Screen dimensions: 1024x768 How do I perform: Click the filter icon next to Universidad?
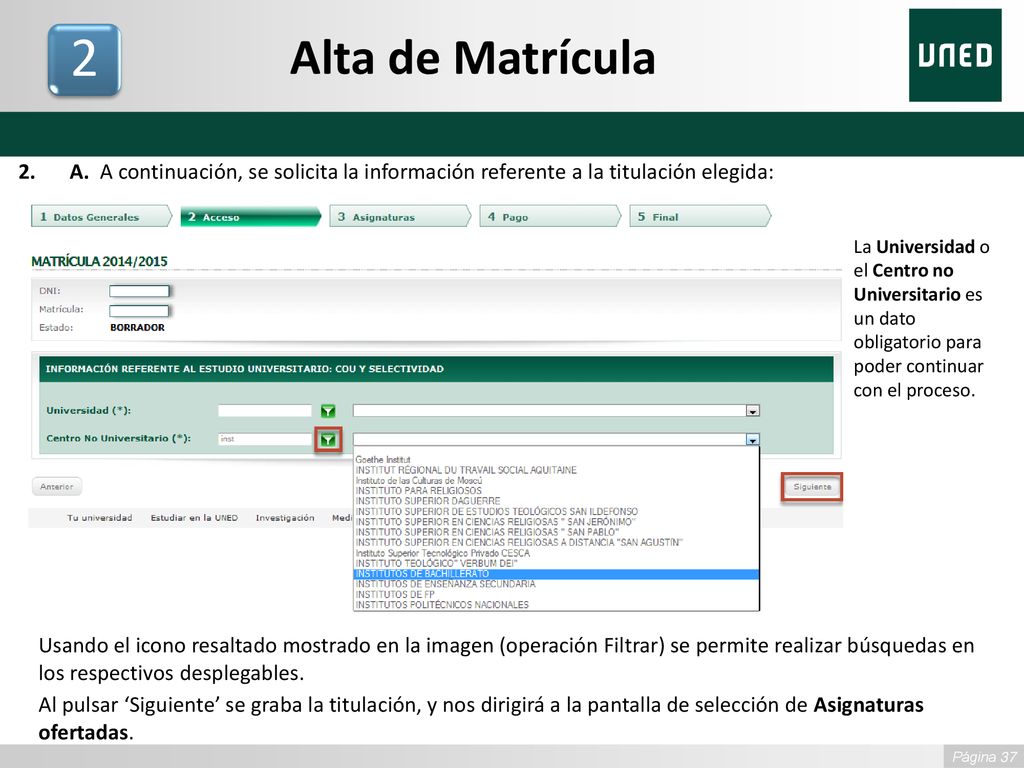pyautogui.click(x=328, y=411)
